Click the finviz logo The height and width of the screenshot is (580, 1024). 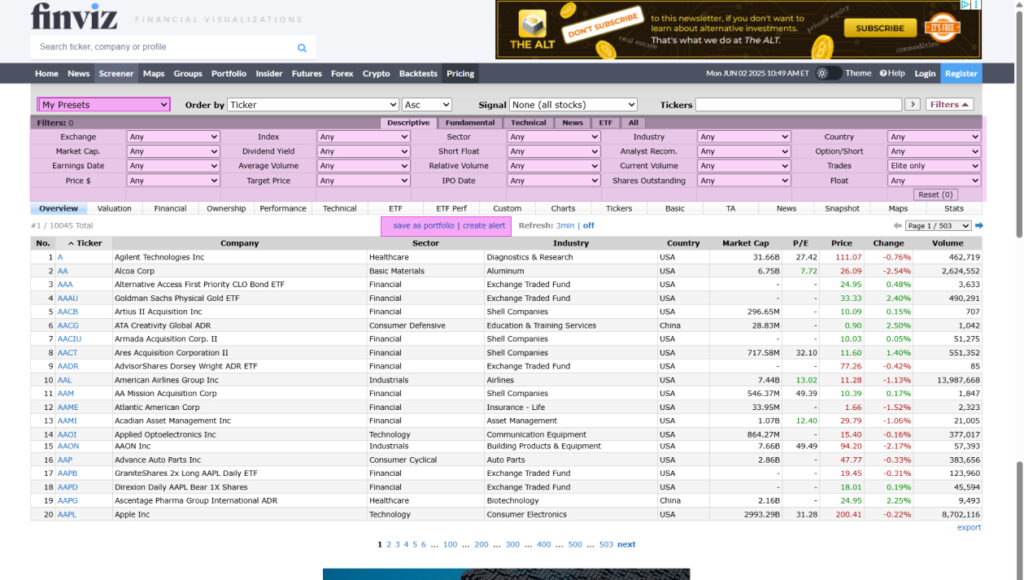click(74, 16)
